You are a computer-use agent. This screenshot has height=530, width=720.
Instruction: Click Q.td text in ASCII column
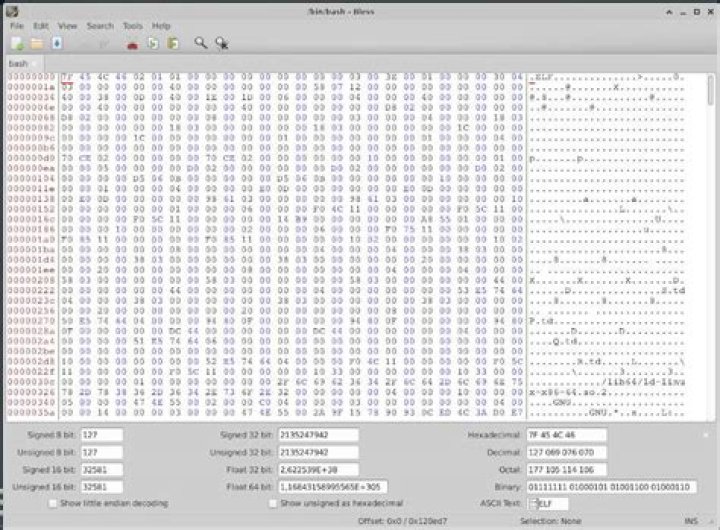click(565, 341)
